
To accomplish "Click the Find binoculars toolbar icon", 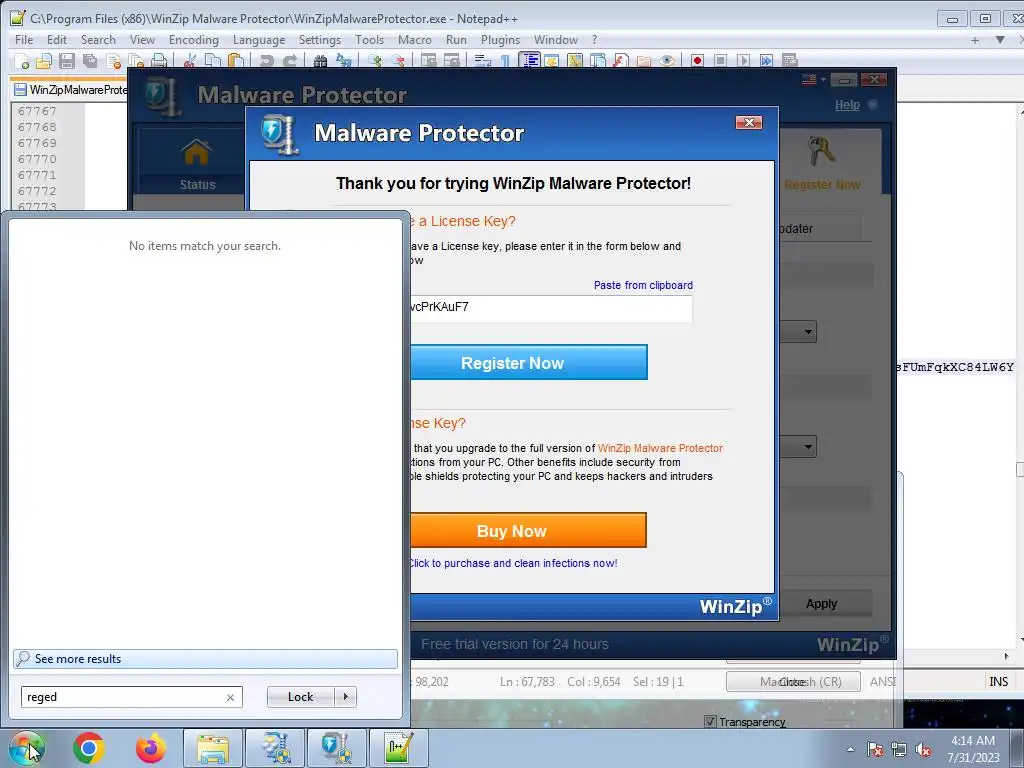I will click(x=321, y=61).
